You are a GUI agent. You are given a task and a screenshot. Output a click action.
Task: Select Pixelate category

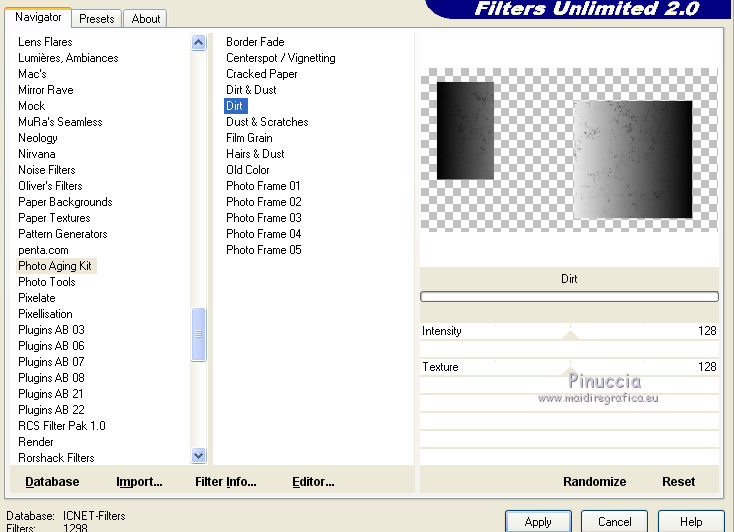(x=37, y=297)
